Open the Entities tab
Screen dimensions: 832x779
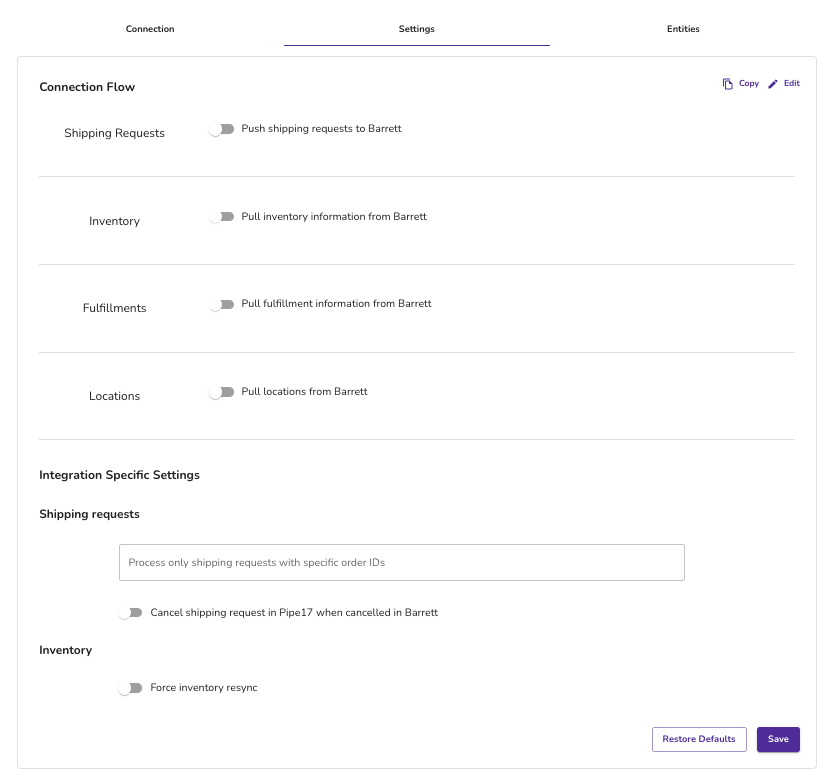pos(683,29)
